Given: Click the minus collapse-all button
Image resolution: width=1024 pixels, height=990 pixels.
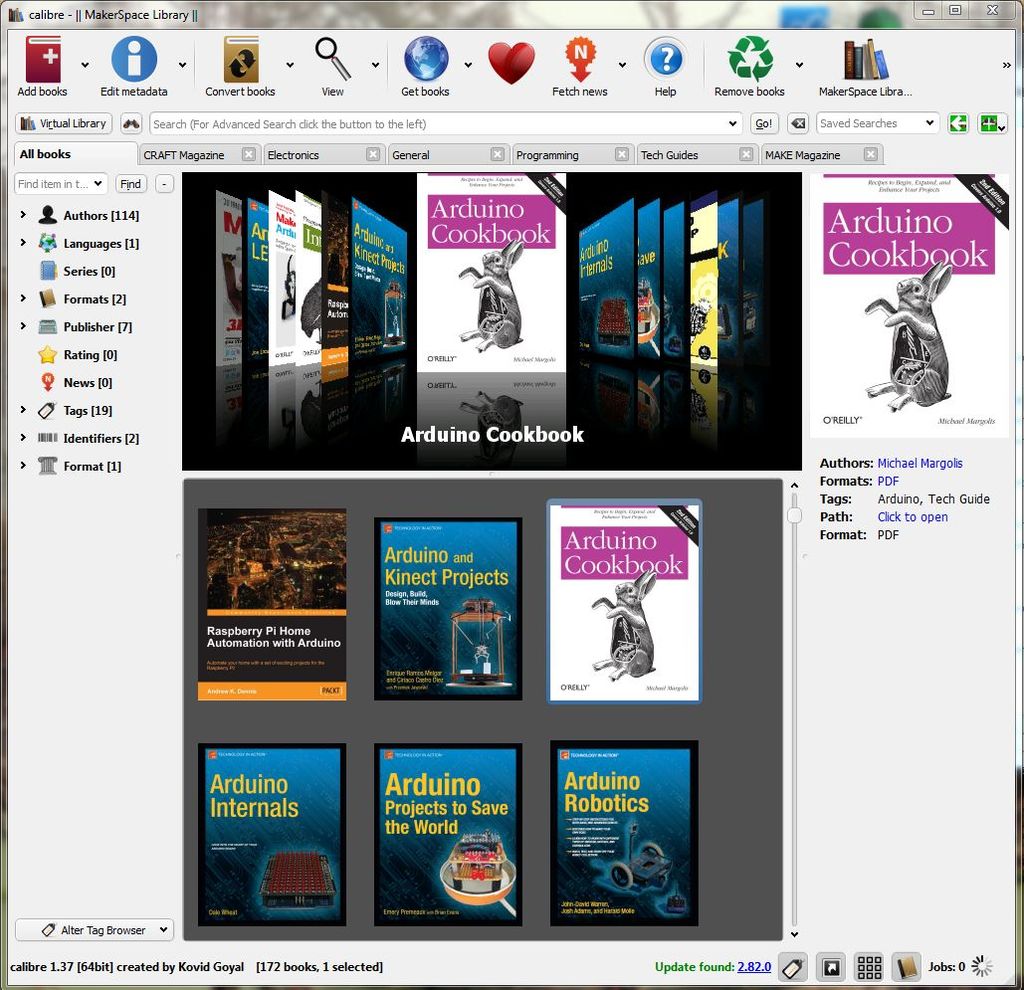Looking at the screenshot, I should point(165,184).
